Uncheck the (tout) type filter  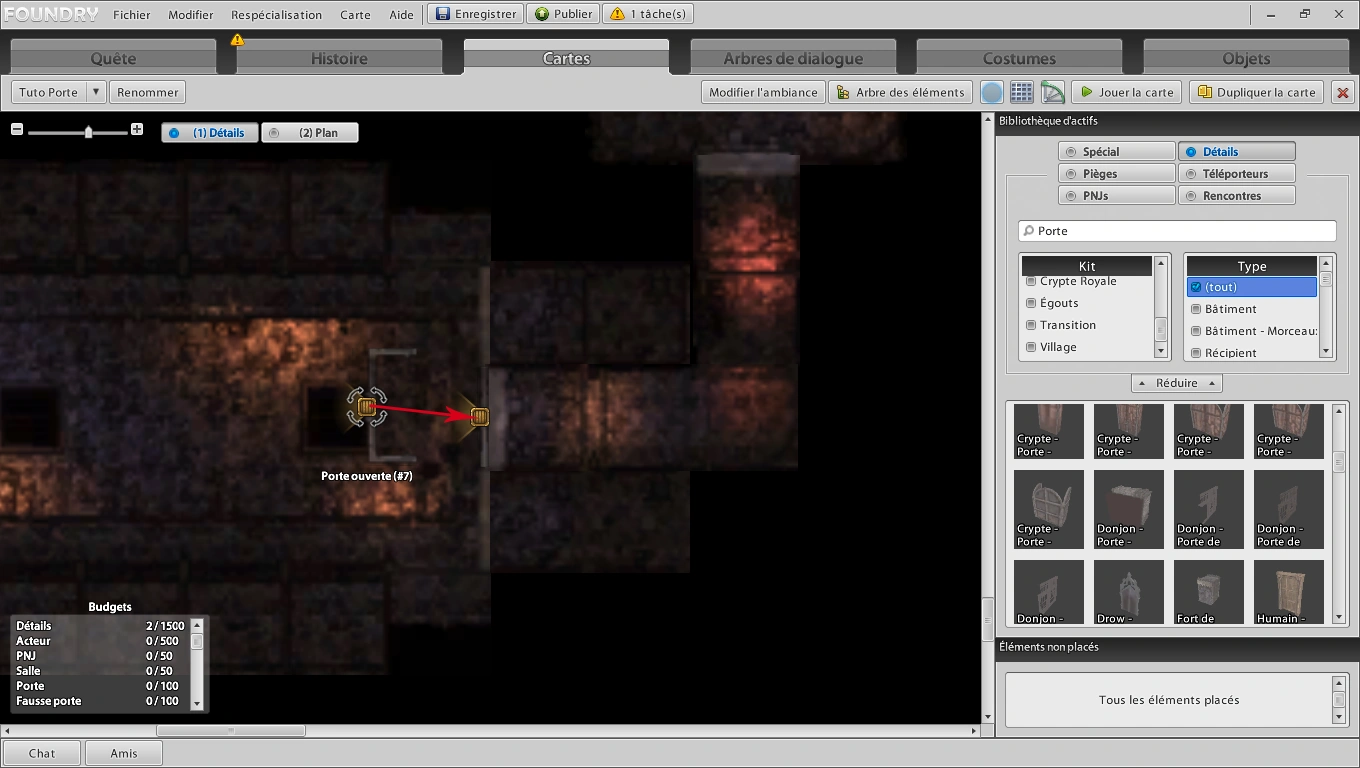click(x=1196, y=287)
